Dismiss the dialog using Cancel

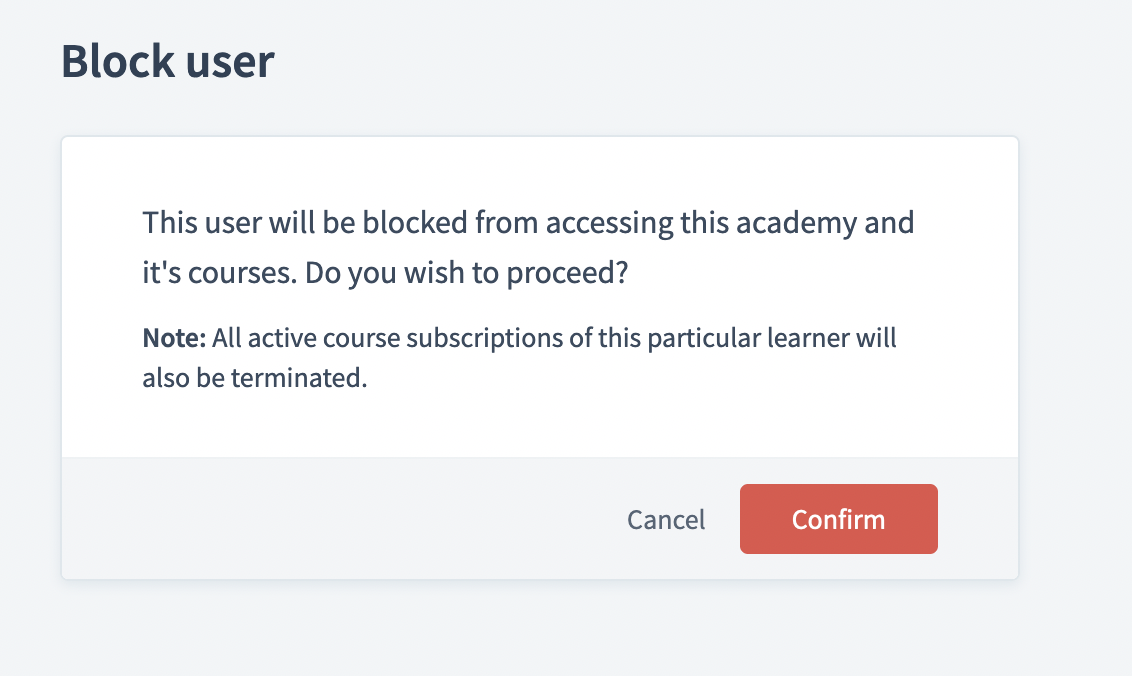(666, 519)
